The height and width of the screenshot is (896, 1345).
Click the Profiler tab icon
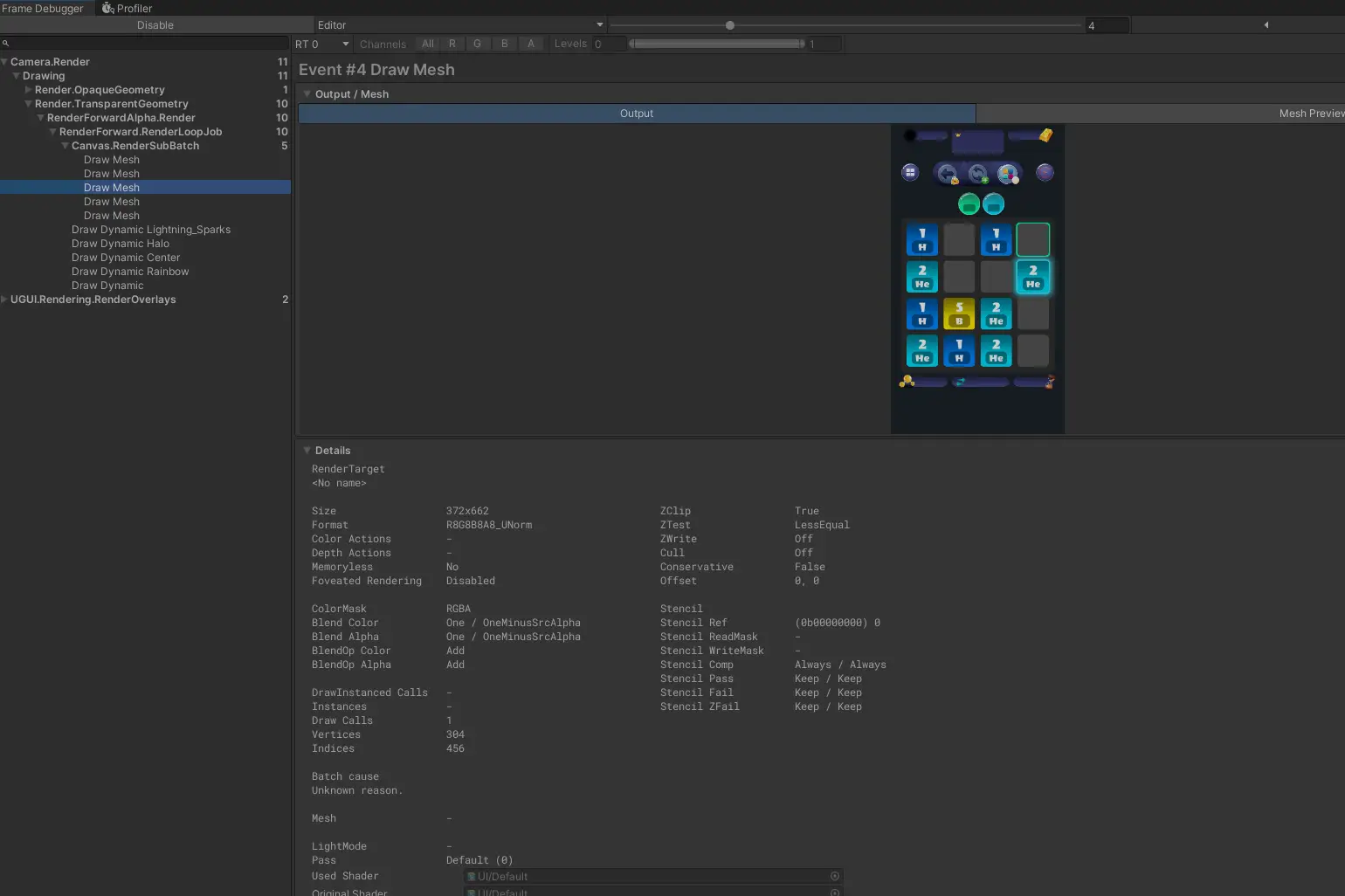(108, 9)
